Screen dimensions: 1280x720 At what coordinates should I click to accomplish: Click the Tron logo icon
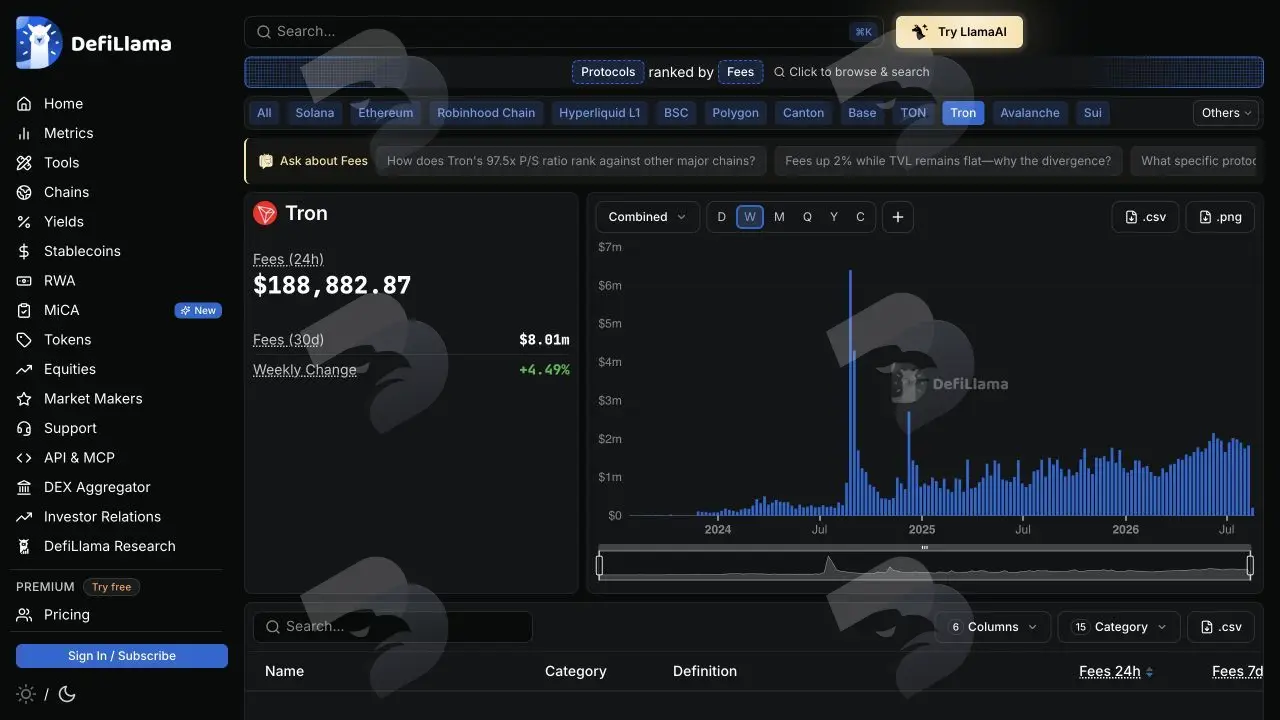point(265,213)
